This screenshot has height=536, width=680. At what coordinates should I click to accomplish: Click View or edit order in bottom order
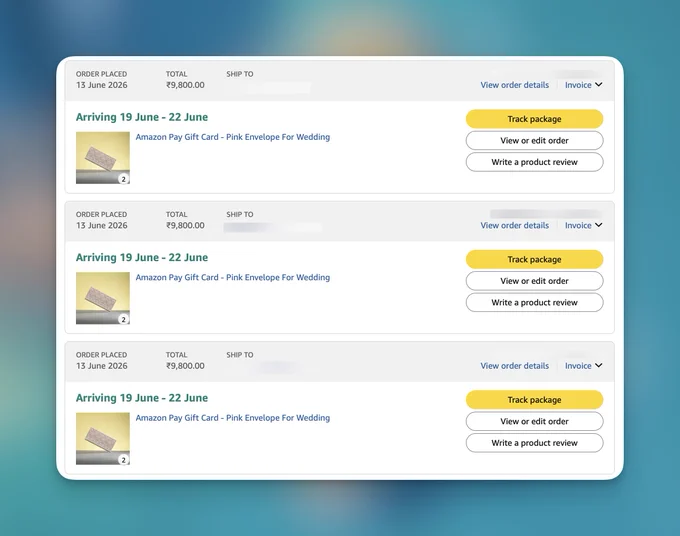point(534,422)
